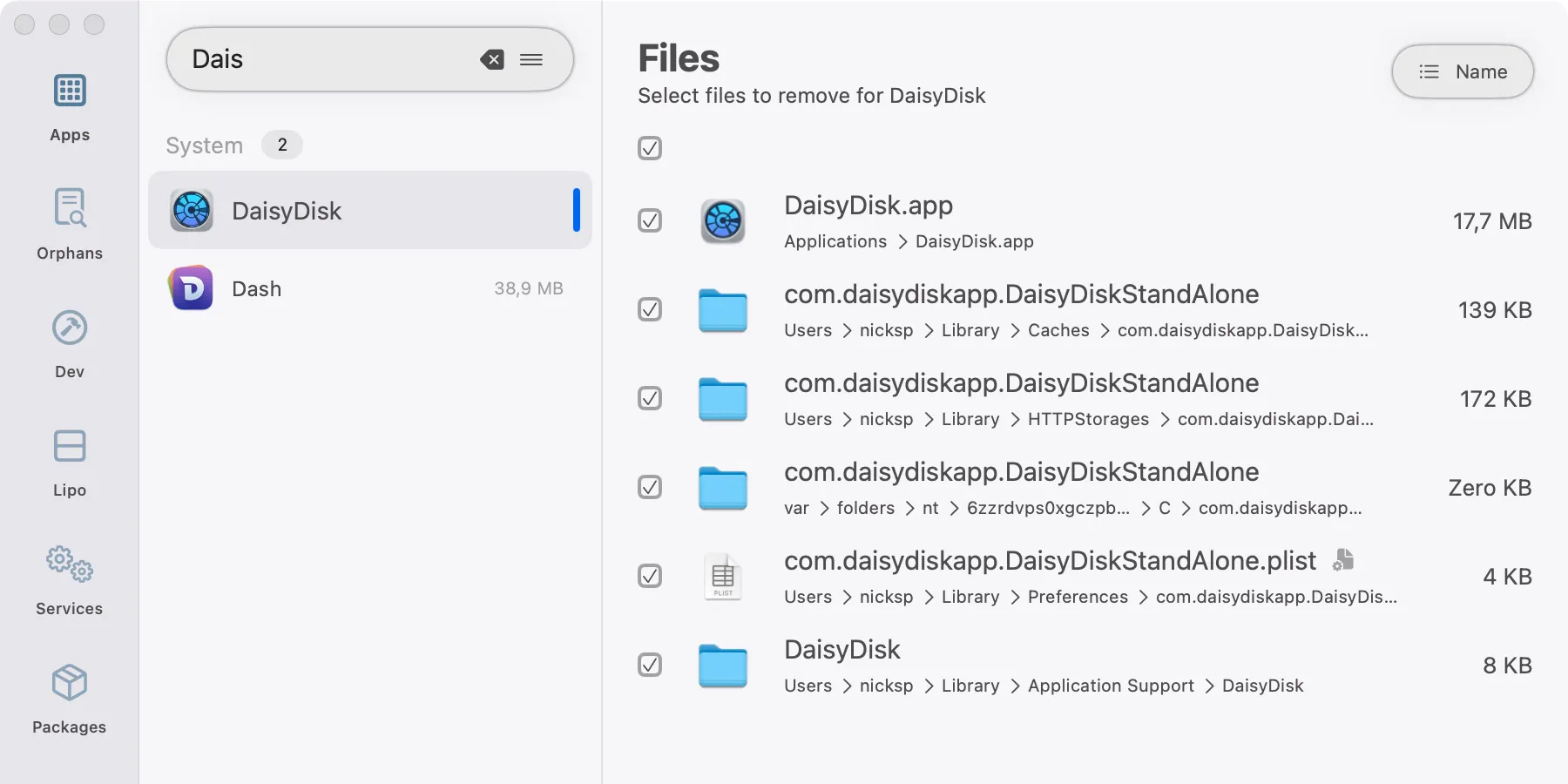Click the DaisyDisk folder name at 8 KB
This screenshot has height=784, width=1568.
pos(842,650)
